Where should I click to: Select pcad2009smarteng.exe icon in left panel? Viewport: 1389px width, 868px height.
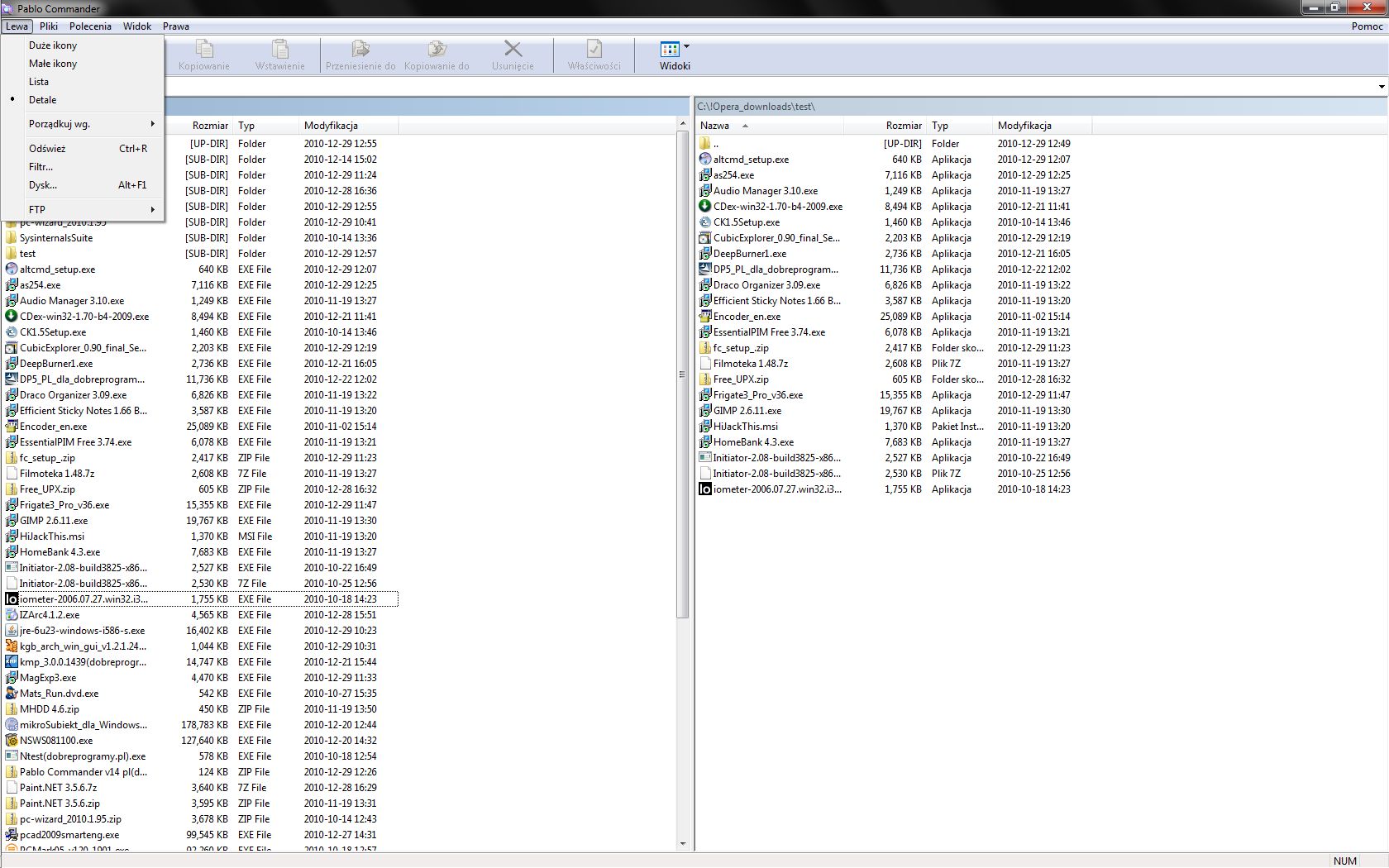click(12, 835)
